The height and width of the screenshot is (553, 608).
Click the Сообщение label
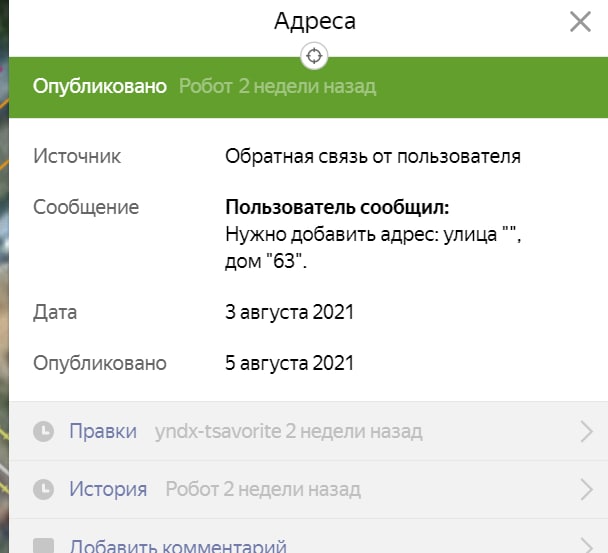click(x=86, y=207)
